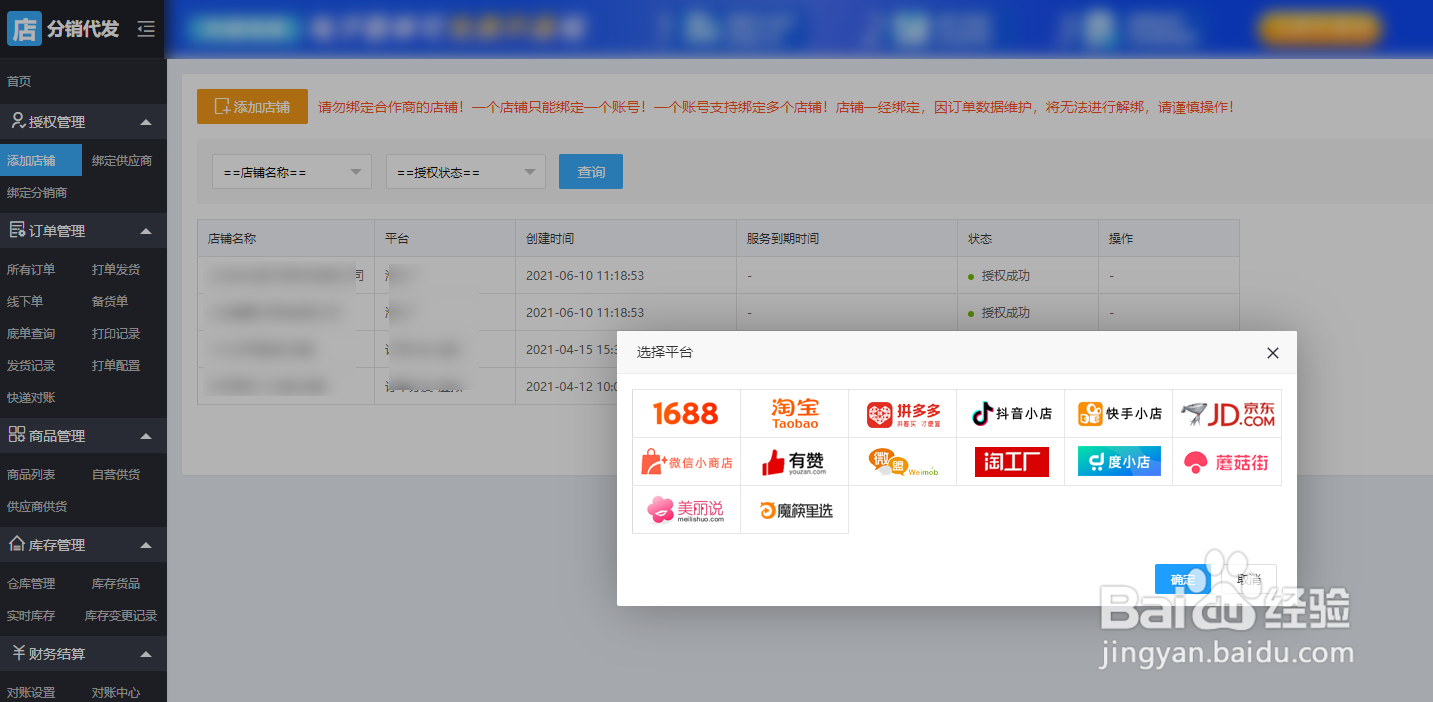Viewport: 1433px width, 702px height.
Task: Choose the 美丽说 platform logo
Action: point(686,509)
